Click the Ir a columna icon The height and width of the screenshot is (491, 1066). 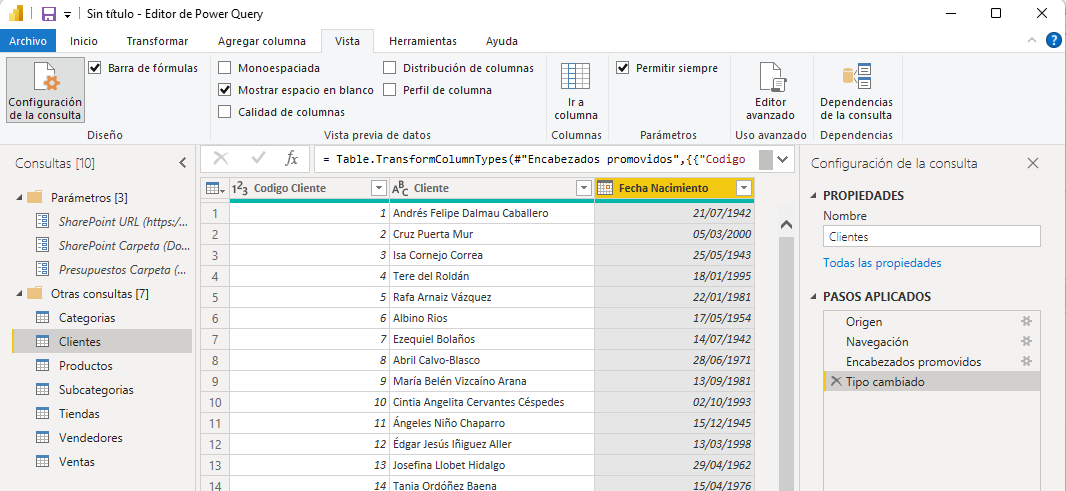click(574, 76)
